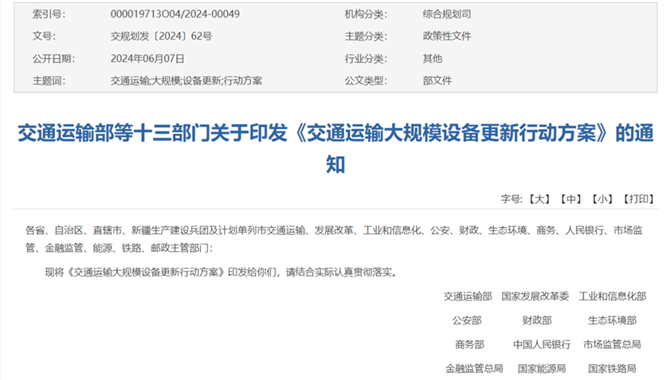
Task: Click the addressee paragraph starting 各省、自治区
Action: [x=334, y=239]
